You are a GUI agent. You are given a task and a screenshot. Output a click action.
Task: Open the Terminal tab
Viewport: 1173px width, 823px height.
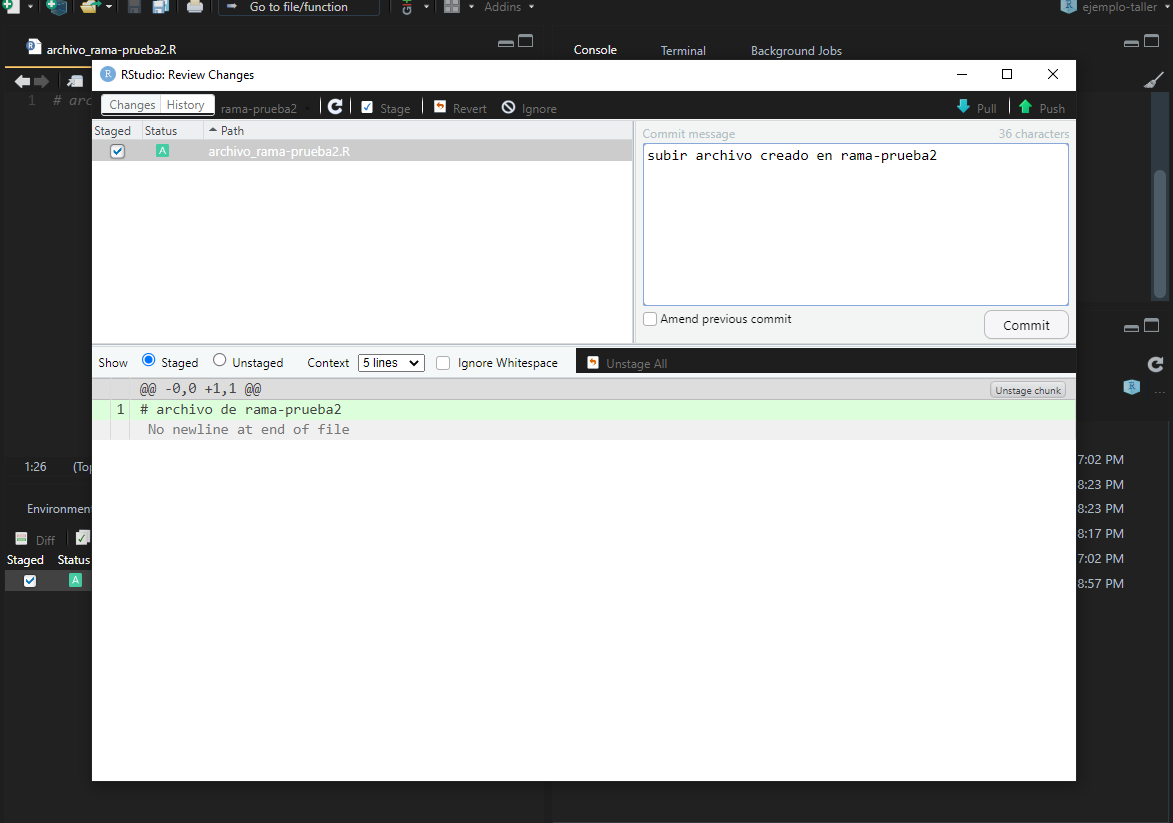tap(683, 50)
